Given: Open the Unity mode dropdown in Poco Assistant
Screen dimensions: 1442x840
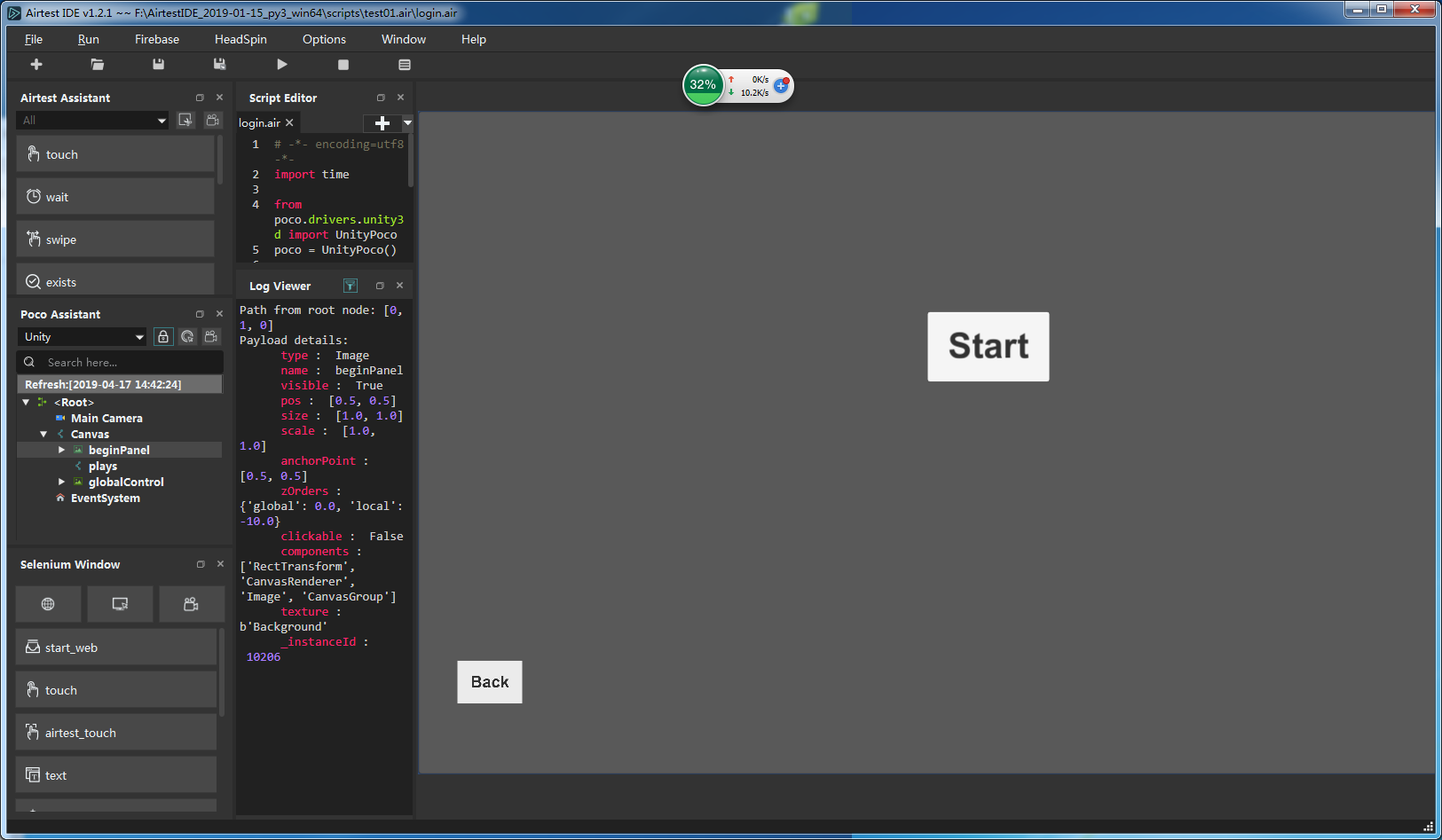Looking at the screenshot, I should (82, 336).
